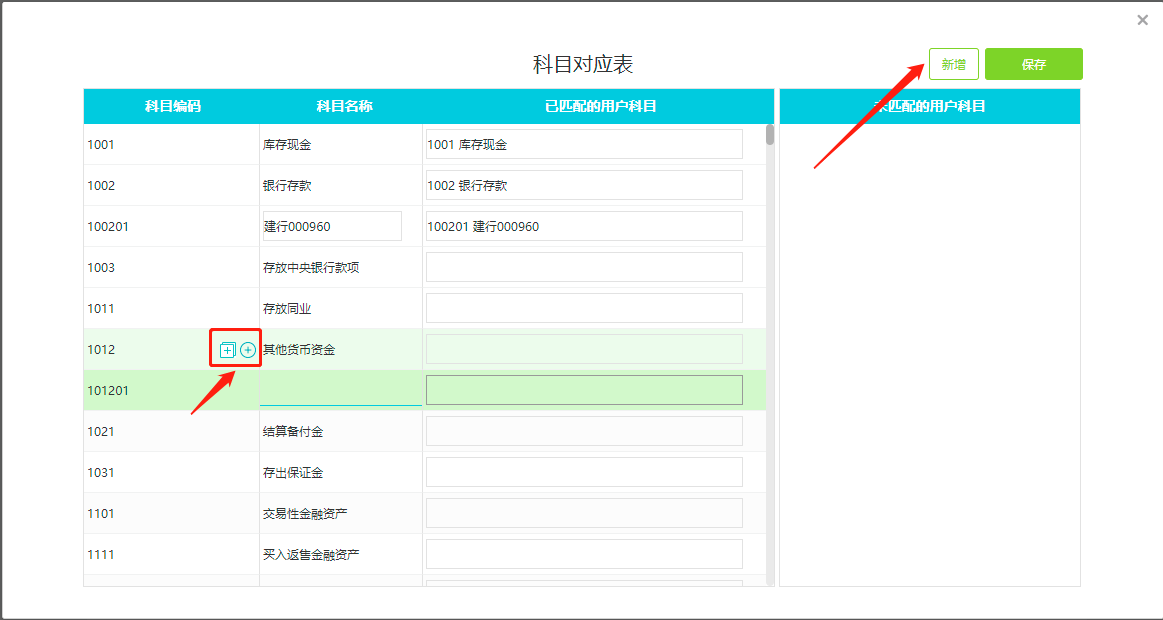The height and width of the screenshot is (620, 1163).
Task: Click the matched field for 存出保证金
Action: [x=584, y=472]
